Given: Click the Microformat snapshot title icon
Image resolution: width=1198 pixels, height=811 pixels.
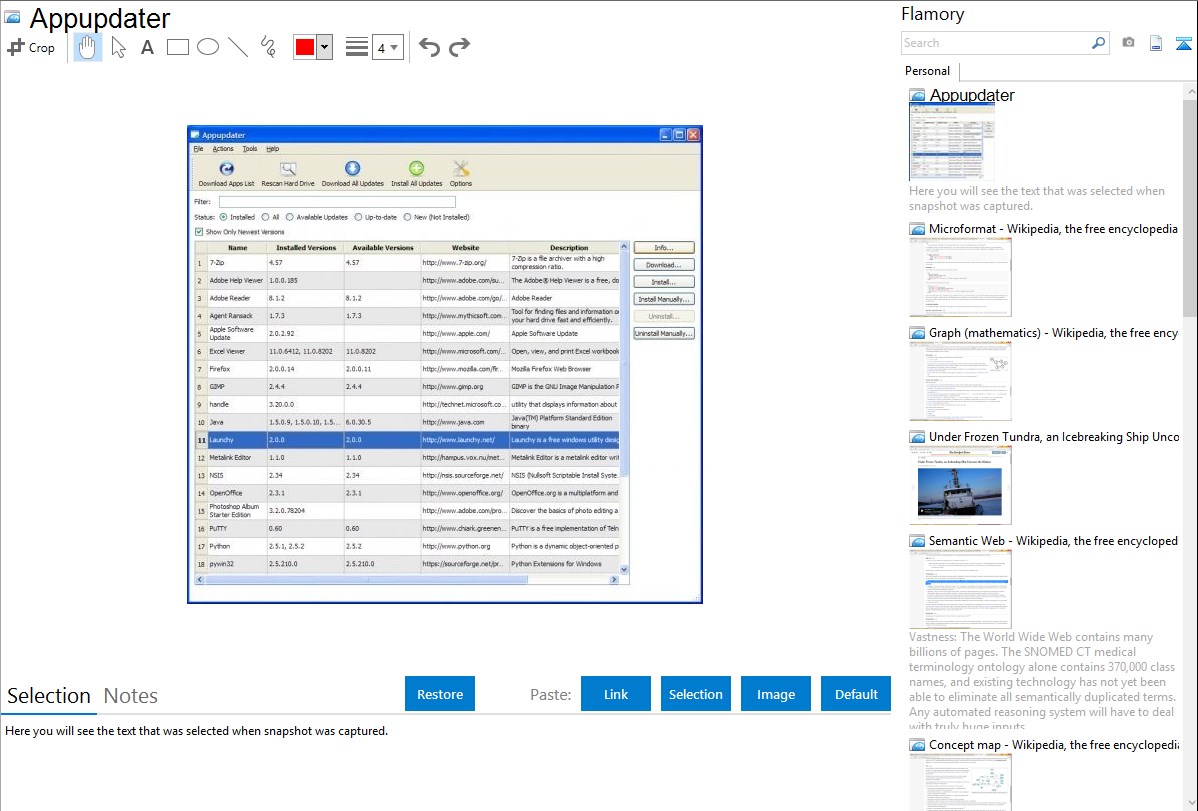Looking at the screenshot, I should pyautogui.click(x=917, y=229).
